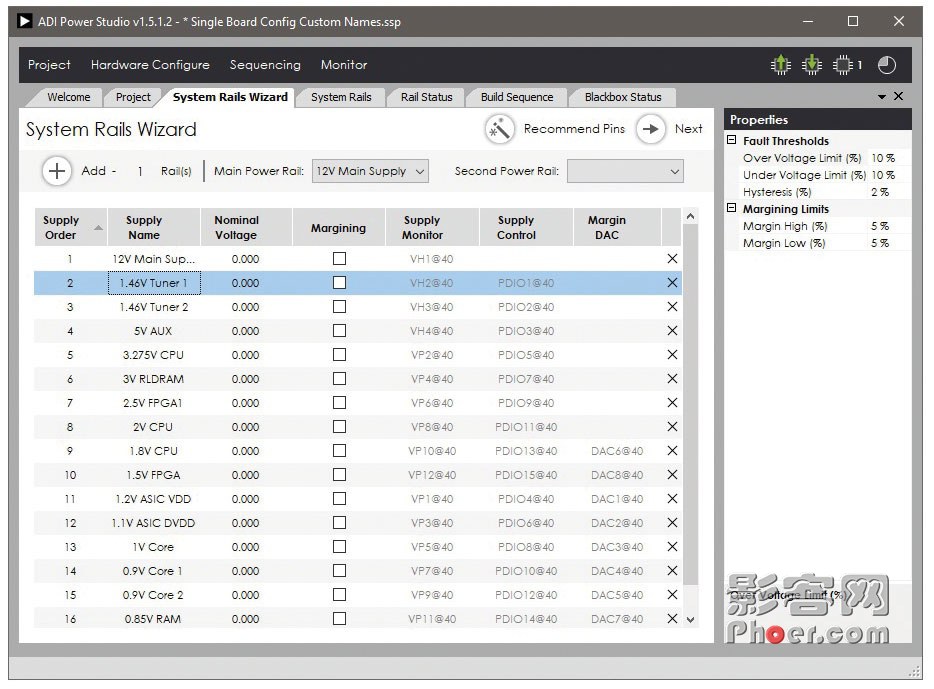Delete the 2V CPU rail row
Viewport: 934px width, 689px height.
click(x=672, y=426)
